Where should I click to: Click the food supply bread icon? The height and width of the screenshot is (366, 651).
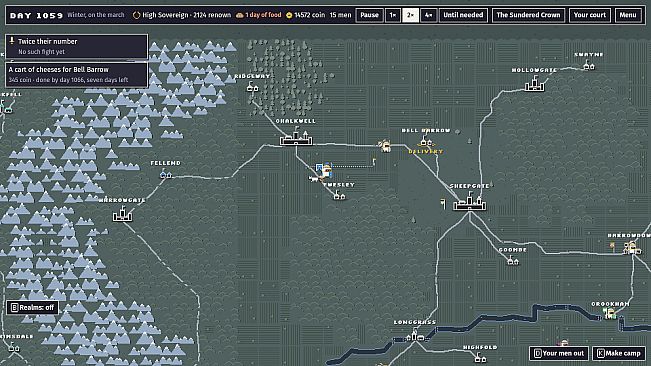tap(240, 15)
